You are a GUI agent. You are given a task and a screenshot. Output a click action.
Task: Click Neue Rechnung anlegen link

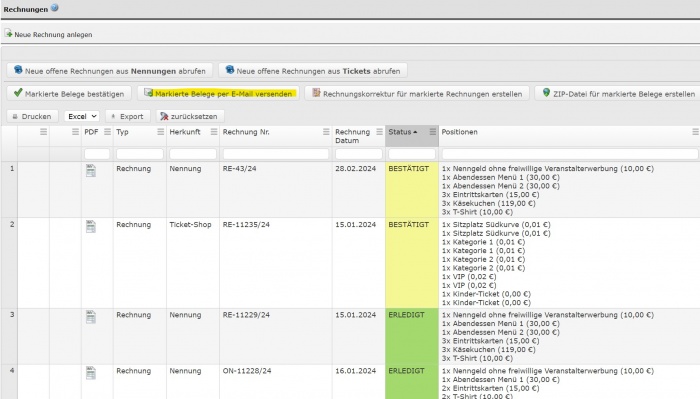pyautogui.click(x=53, y=34)
